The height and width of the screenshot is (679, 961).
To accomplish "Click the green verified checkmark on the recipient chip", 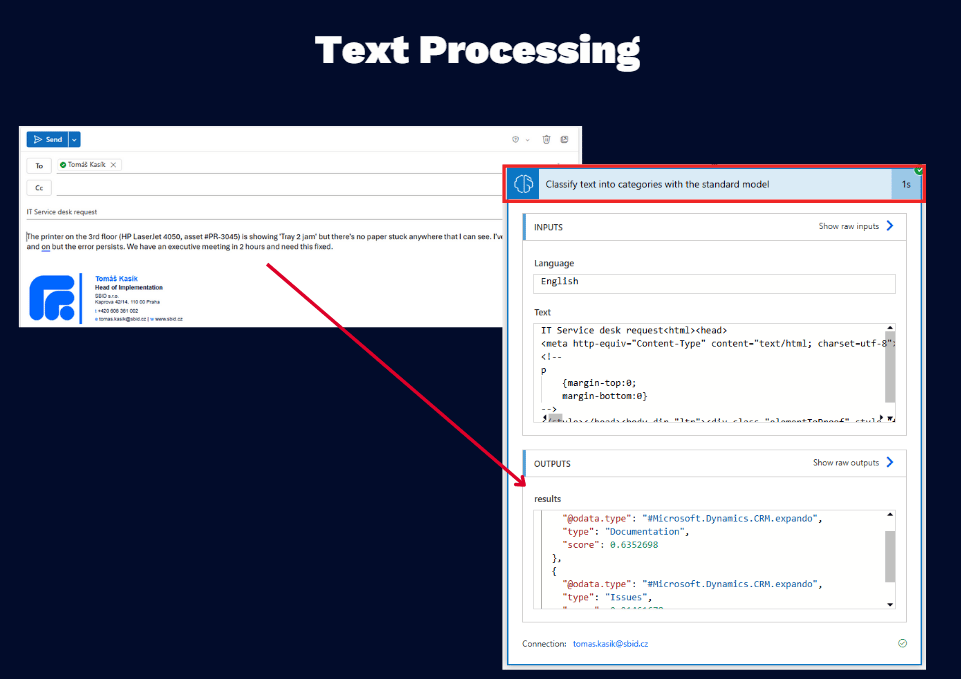I will (x=63, y=165).
